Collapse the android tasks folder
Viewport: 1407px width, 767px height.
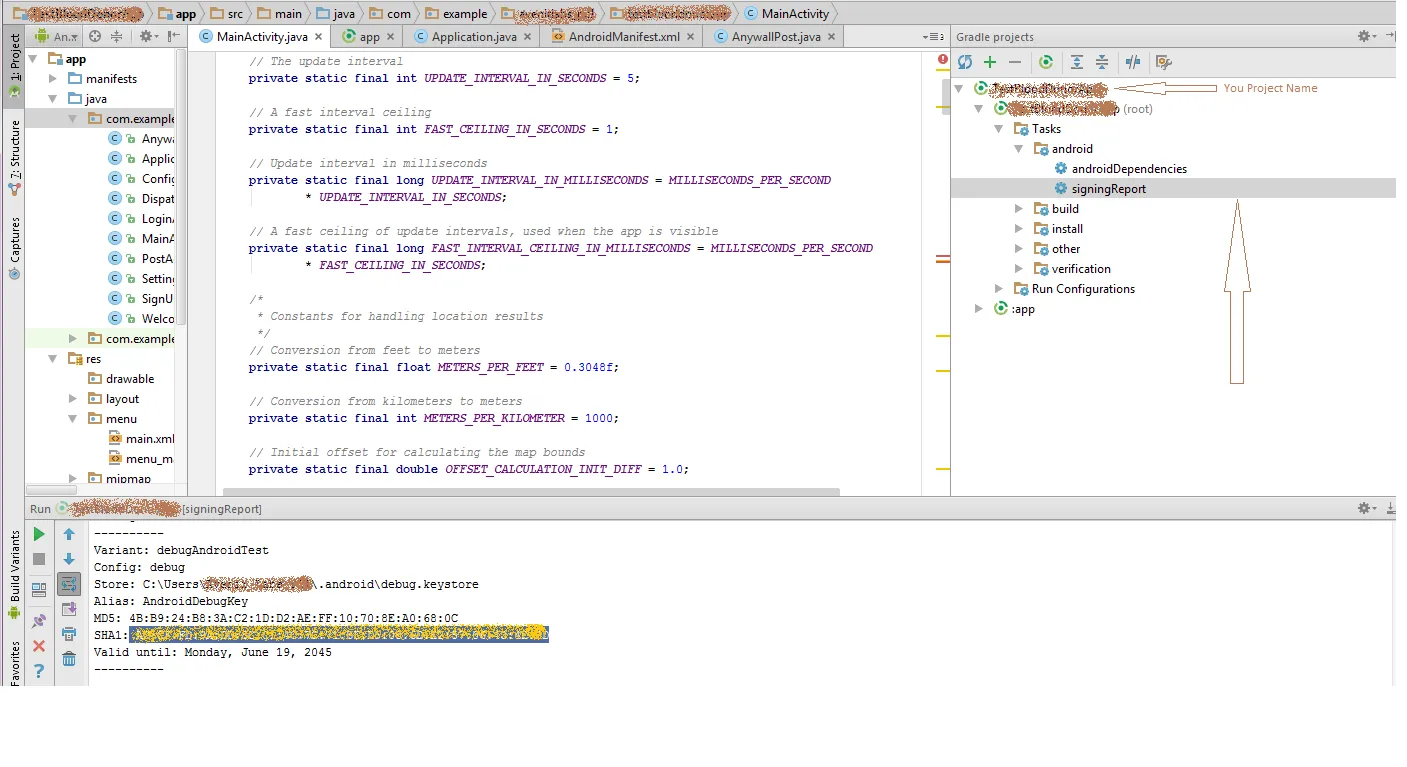pyautogui.click(x=1019, y=149)
